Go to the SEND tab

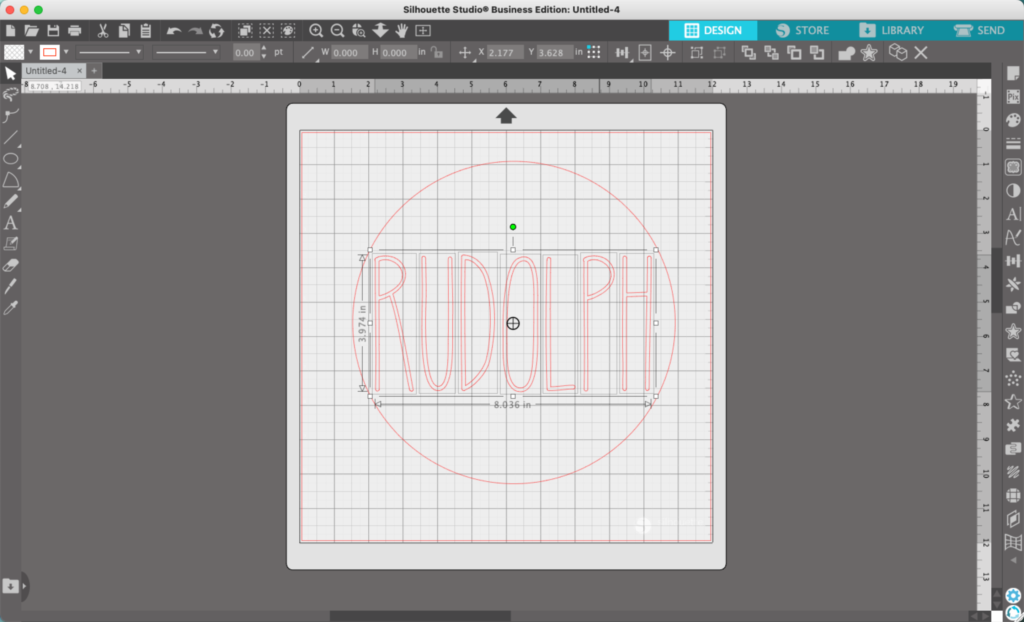click(x=980, y=31)
